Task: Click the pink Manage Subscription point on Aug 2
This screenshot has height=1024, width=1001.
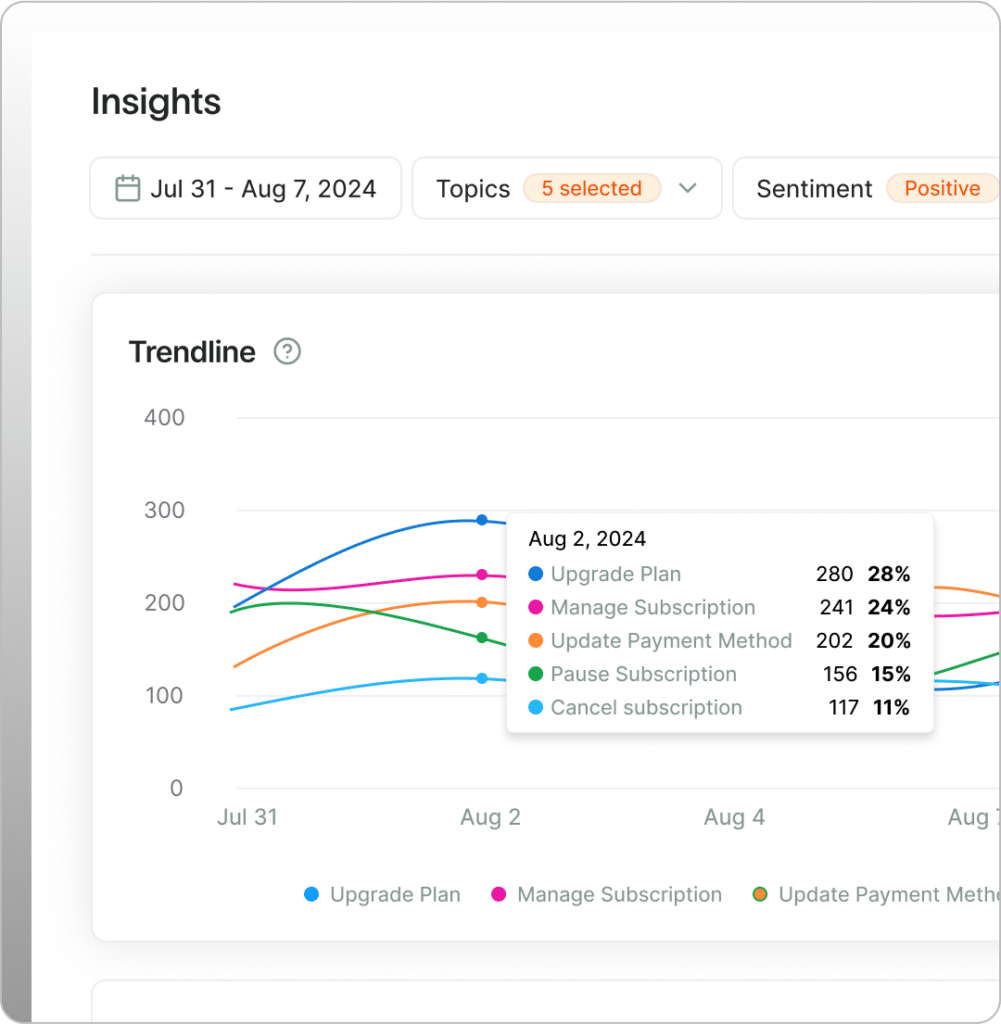Action: 482,575
